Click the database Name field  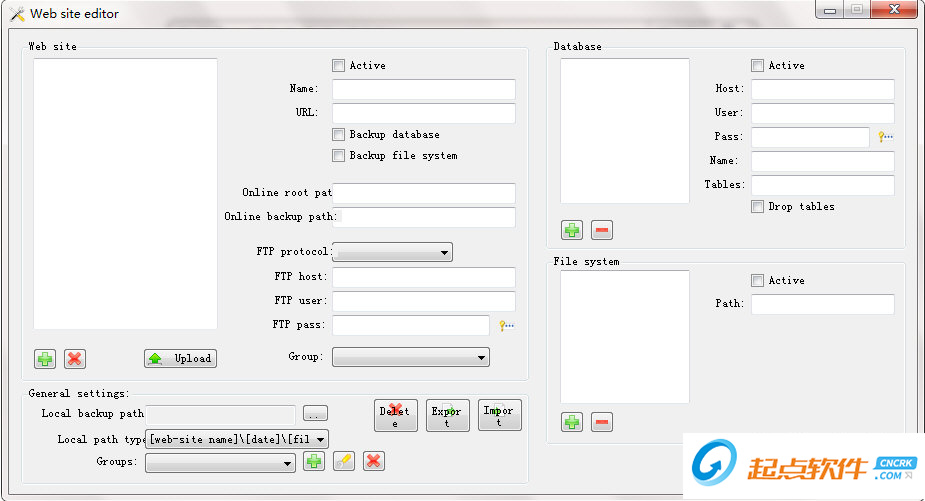click(x=822, y=161)
